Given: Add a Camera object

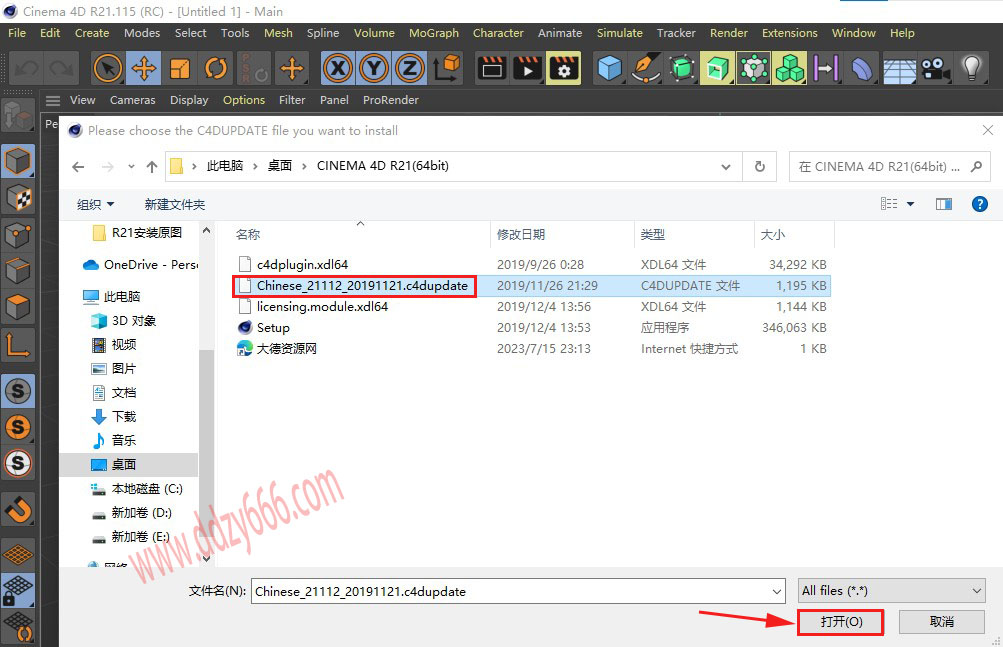Looking at the screenshot, I should click(935, 68).
